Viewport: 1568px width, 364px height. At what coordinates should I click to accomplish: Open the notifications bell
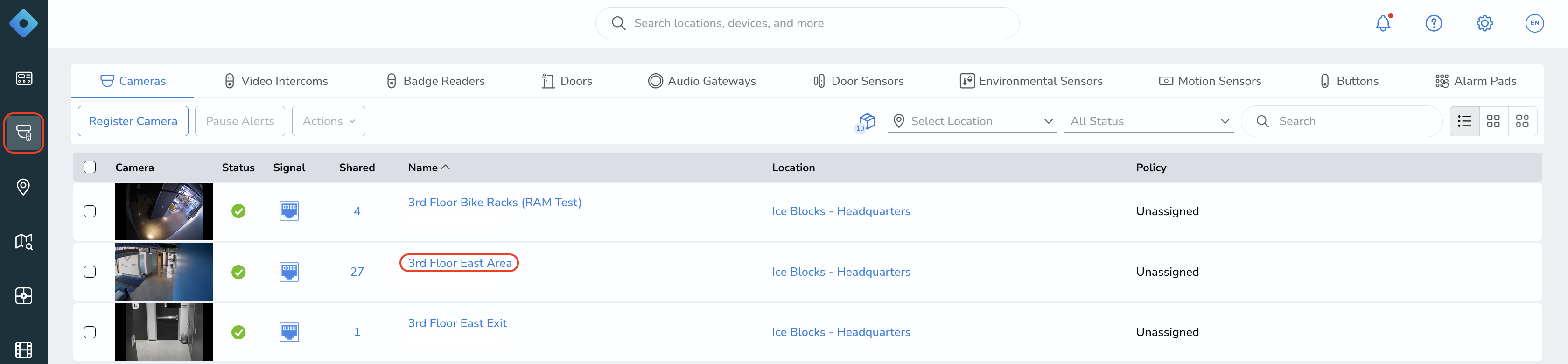click(1383, 23)
